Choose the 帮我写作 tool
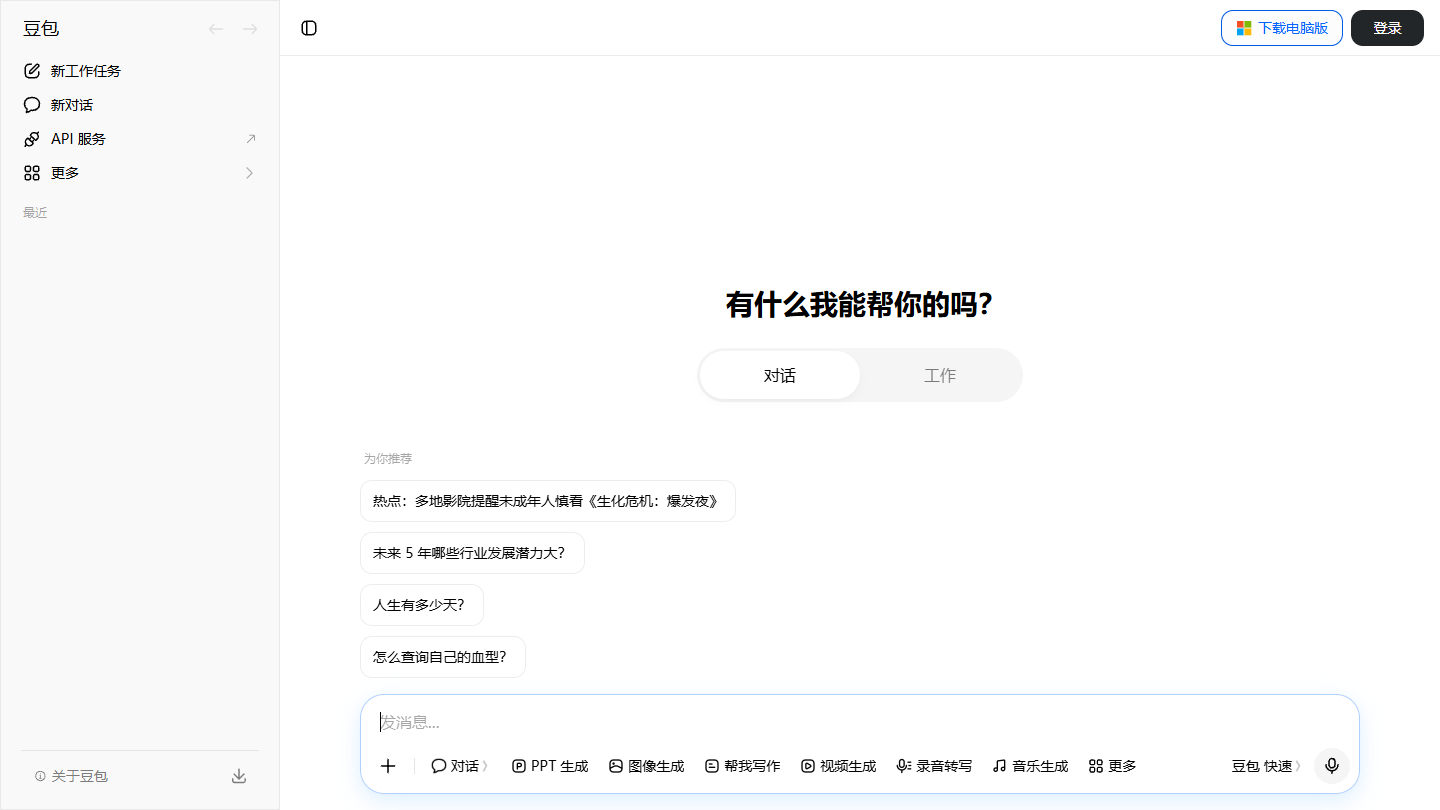Viewport: 1440px width, 810px height. (x=743, y=766)
